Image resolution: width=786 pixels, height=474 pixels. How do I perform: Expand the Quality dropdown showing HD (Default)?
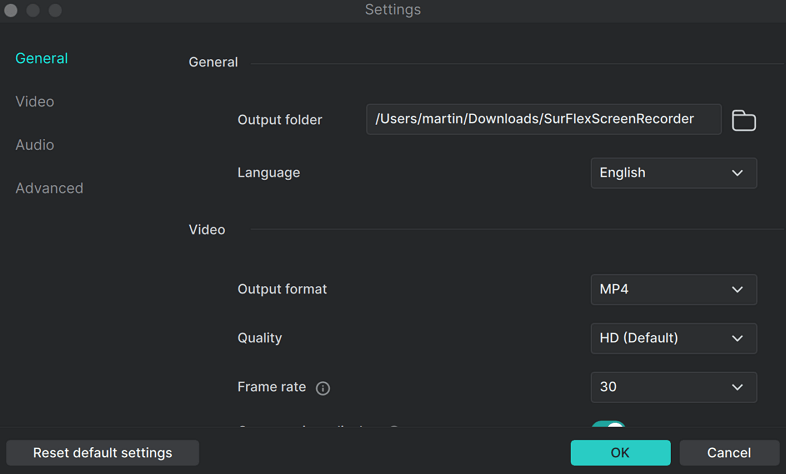[x=674, y=338]
